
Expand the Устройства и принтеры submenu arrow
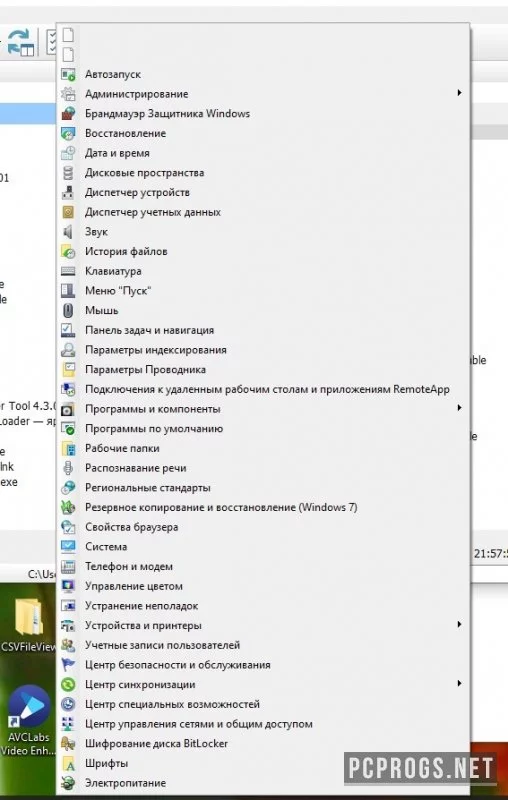coord(460,624)
